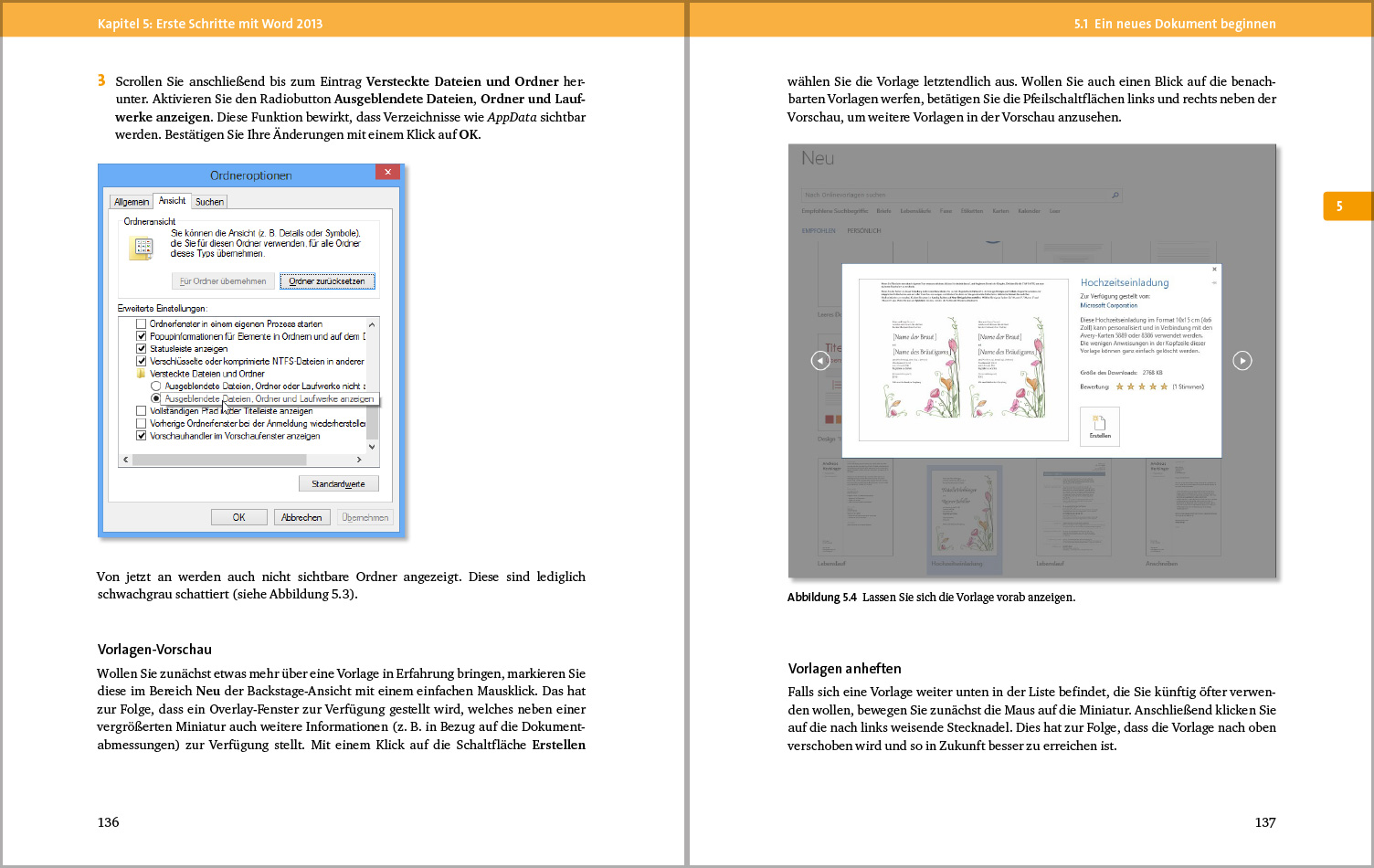
Task: Click the Abbildung 5.4 caption
Action: point(931,598)
